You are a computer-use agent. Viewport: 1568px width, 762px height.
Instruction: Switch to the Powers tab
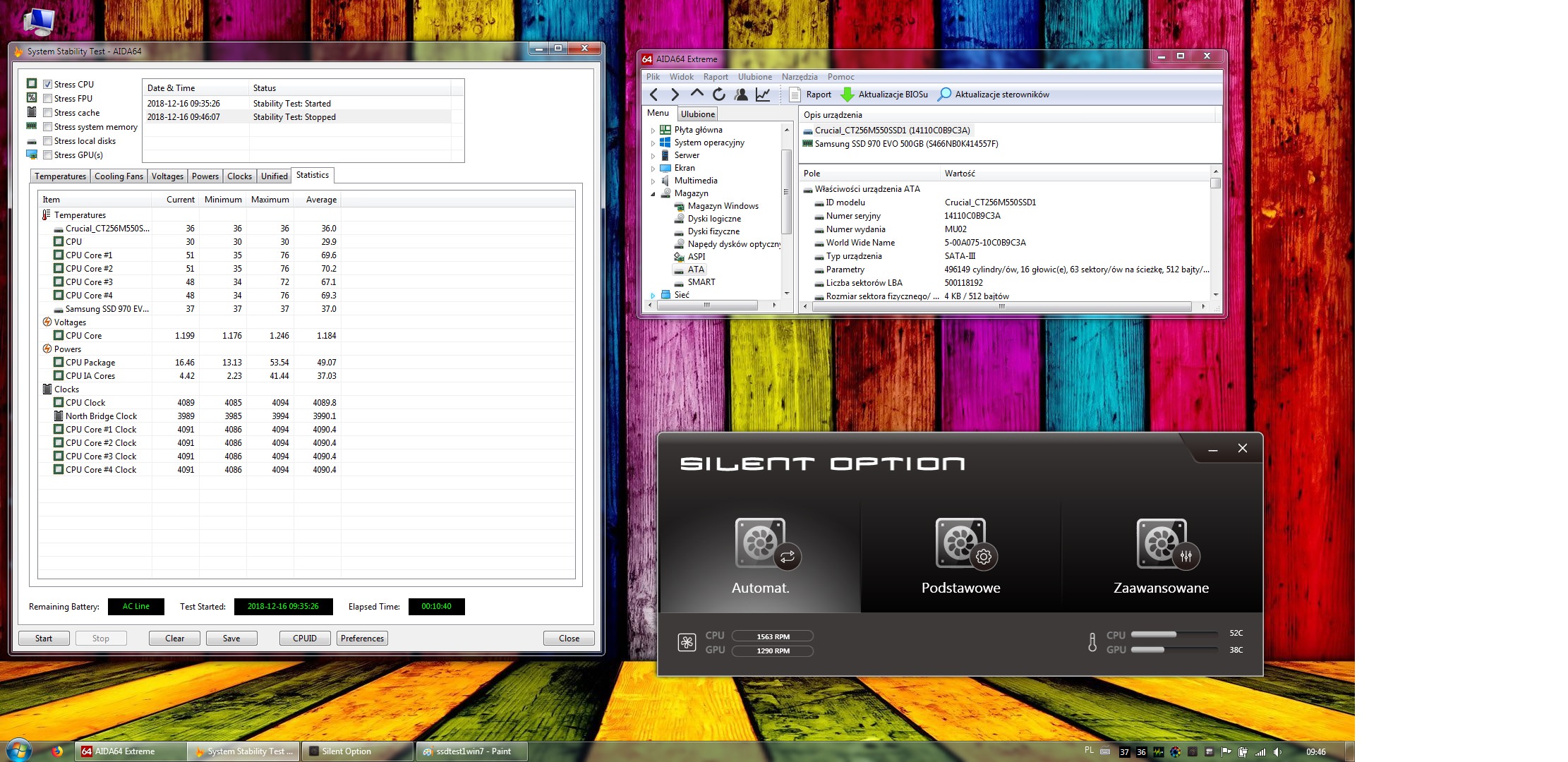point(205,176)
